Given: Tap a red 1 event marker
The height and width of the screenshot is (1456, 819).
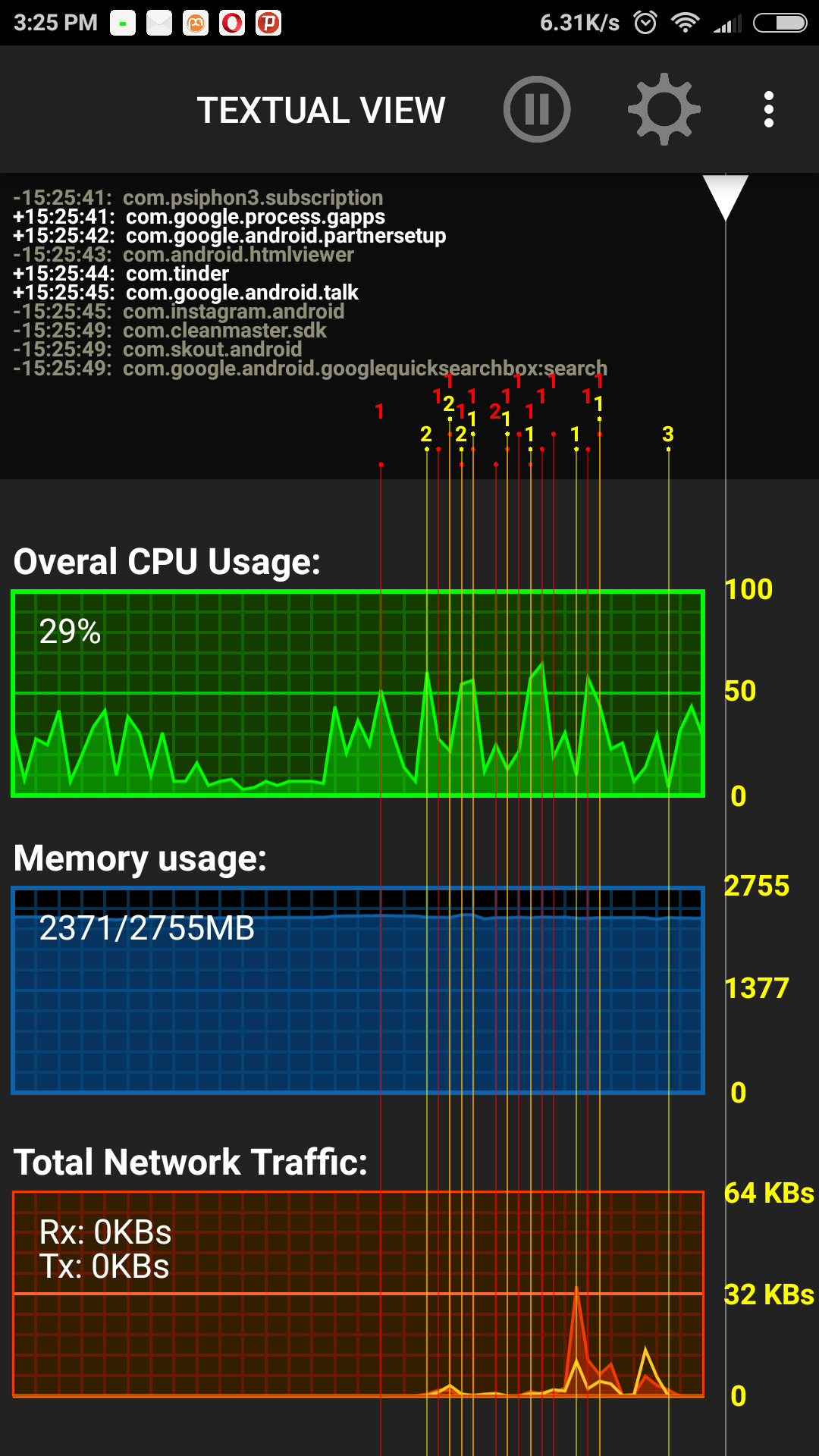Looking at the screenshot, I should pyautogui.click(x=381, y=411).
